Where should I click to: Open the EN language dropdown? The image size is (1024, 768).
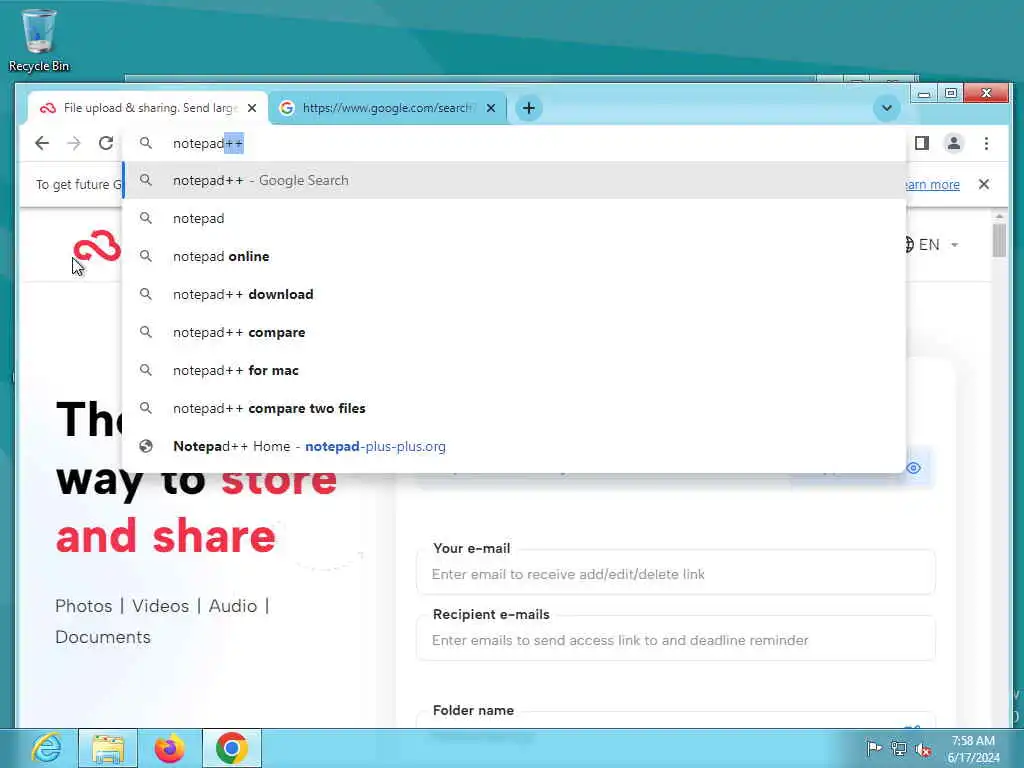(931, 245)
